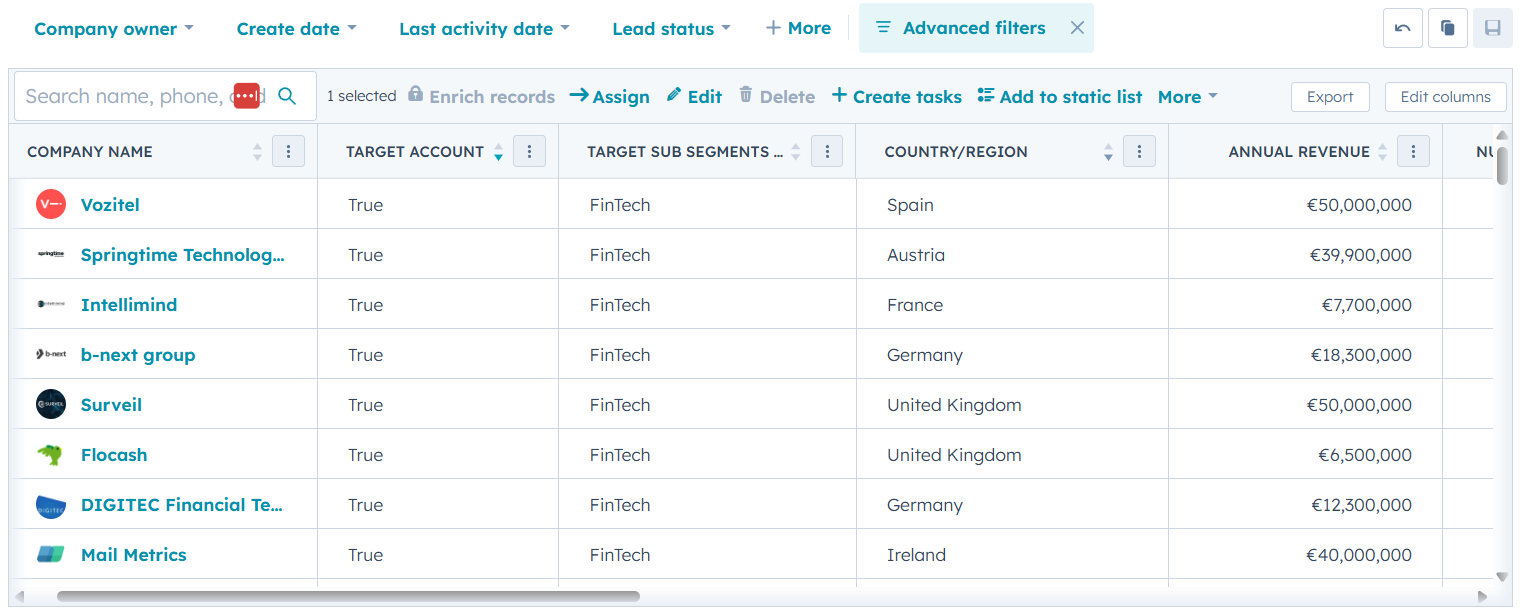Click the Vozitel company logo
Screen dimensions: 1533x610
[x=51, y=205]
